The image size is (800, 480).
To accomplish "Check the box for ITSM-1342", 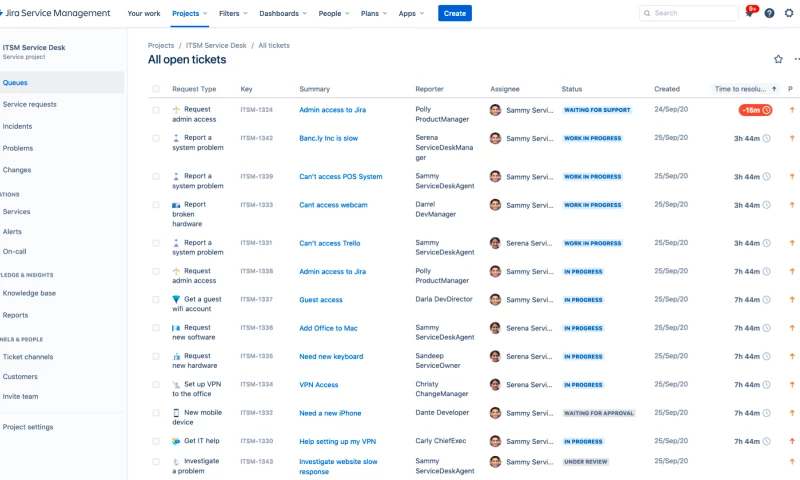I will (156, 138).
